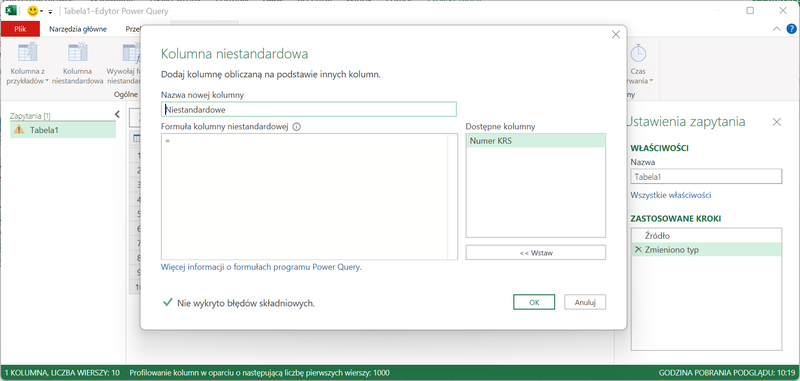The image size is (800, 381).
Task: Click the warning icon beside Tabela1
Action: click(x=19, y=130)
